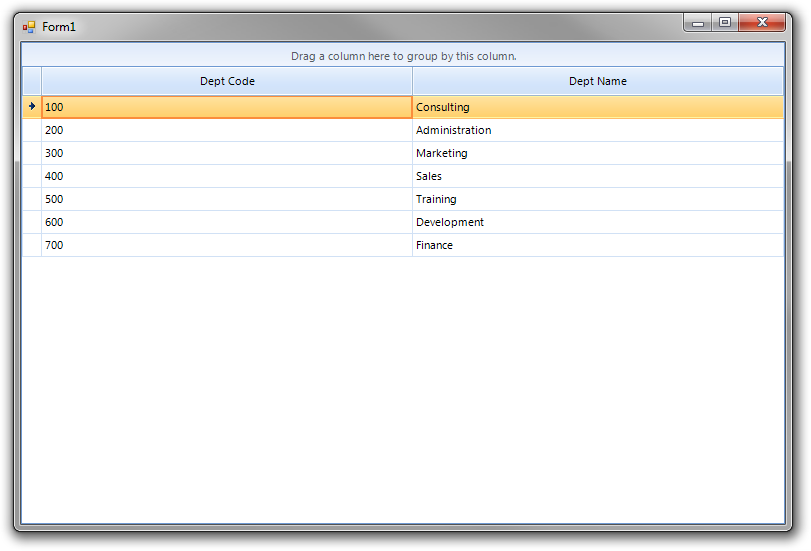
Task: Maximize the Form1 window
Action: pyautogui.click(x=725, y=22)
